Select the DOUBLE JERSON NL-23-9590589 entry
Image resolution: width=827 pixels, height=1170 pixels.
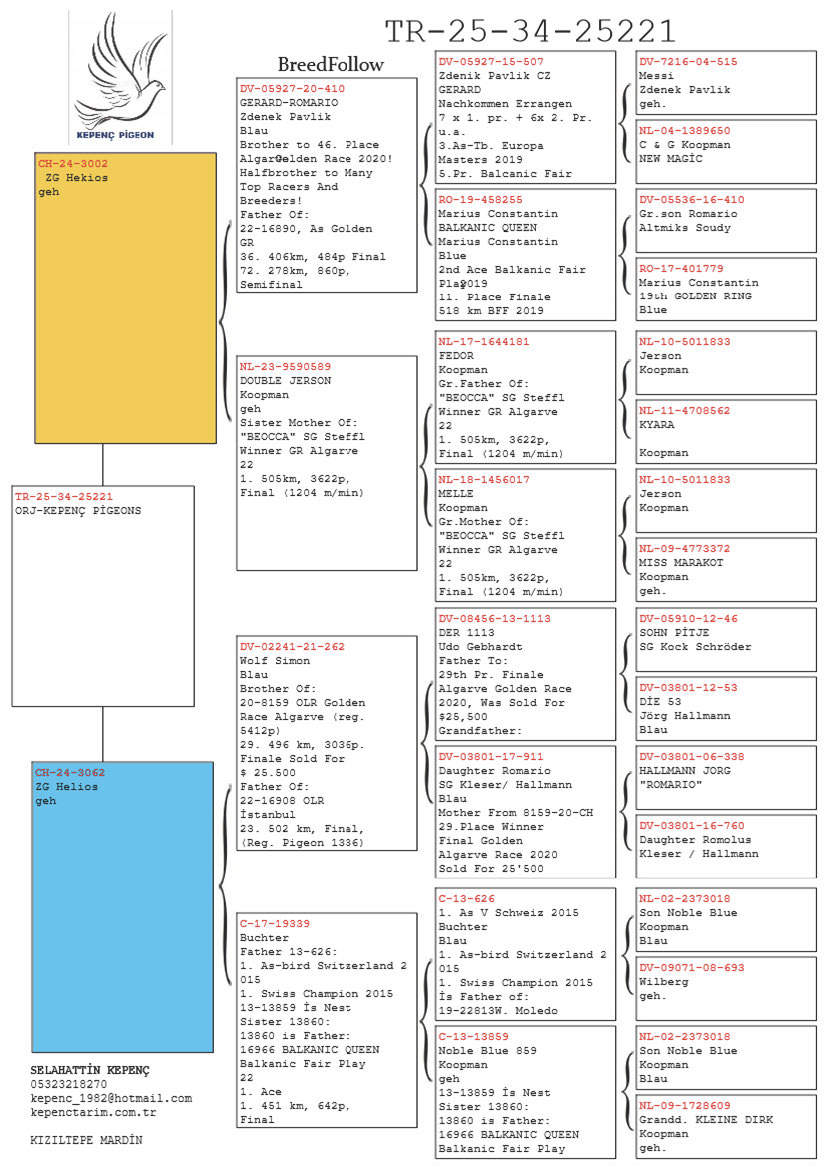pyautogui.click(x=327, y=462)
